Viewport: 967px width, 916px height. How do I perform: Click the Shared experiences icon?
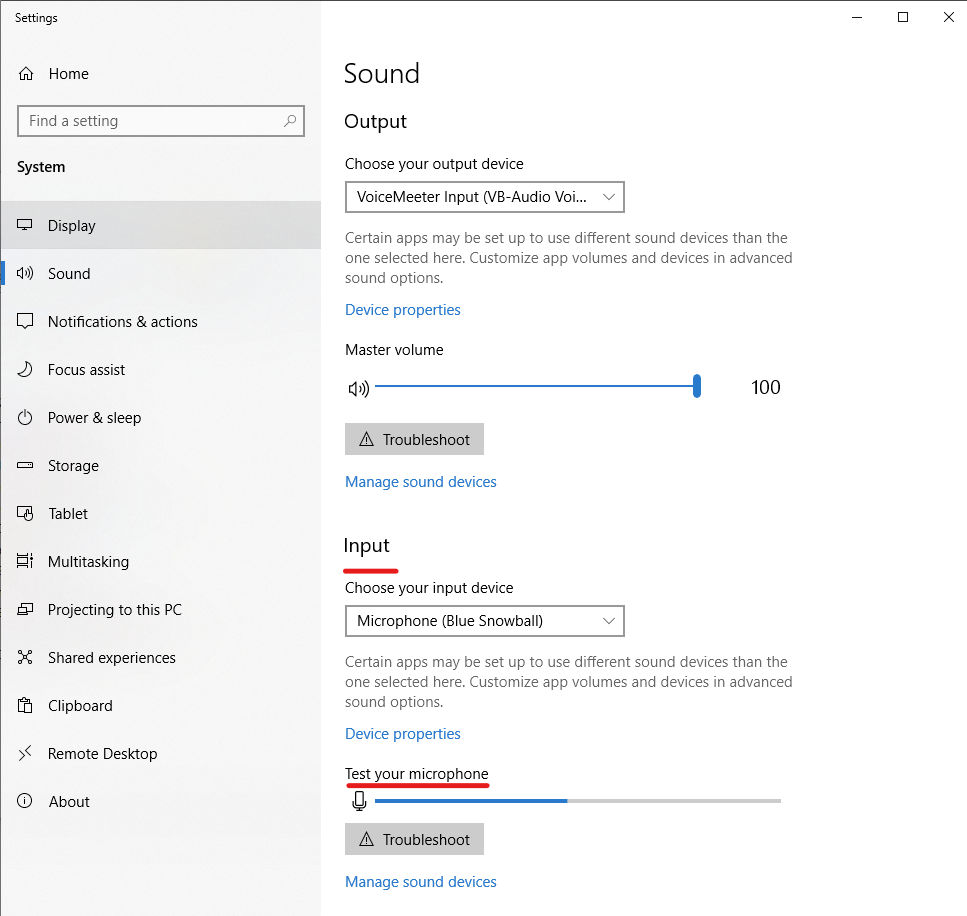click(x=25, y=658)
